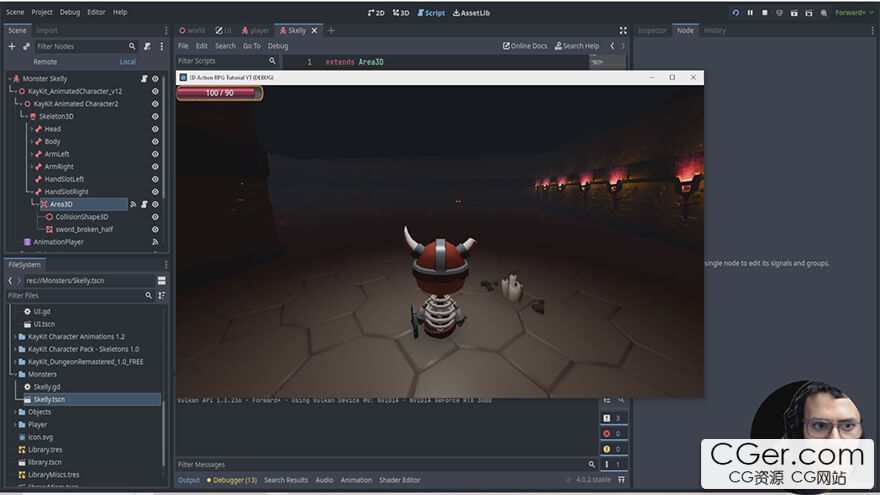Expand the ArmLeft node in scene tree
The width and height of the screenshot is (880, 495).
(31, 154)
